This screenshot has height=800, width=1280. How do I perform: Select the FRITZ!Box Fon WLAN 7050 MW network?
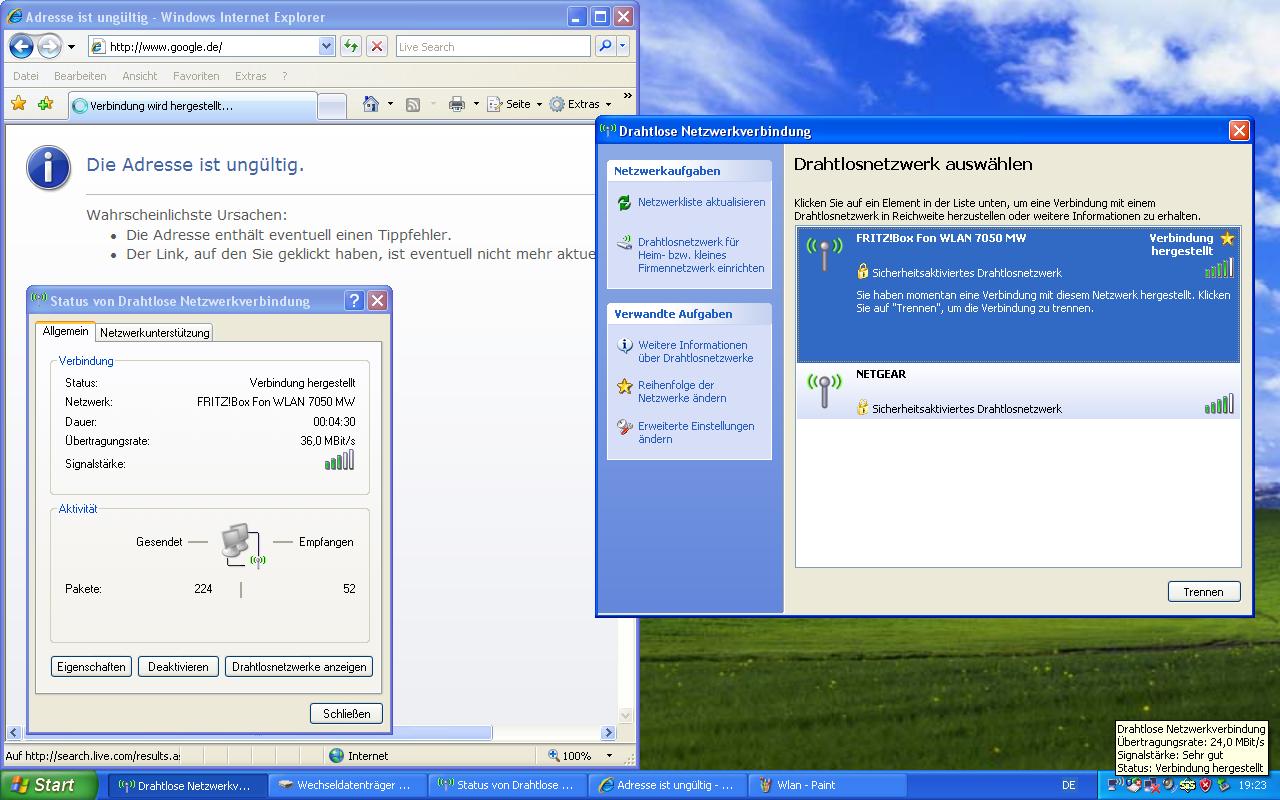(1018, 295)
